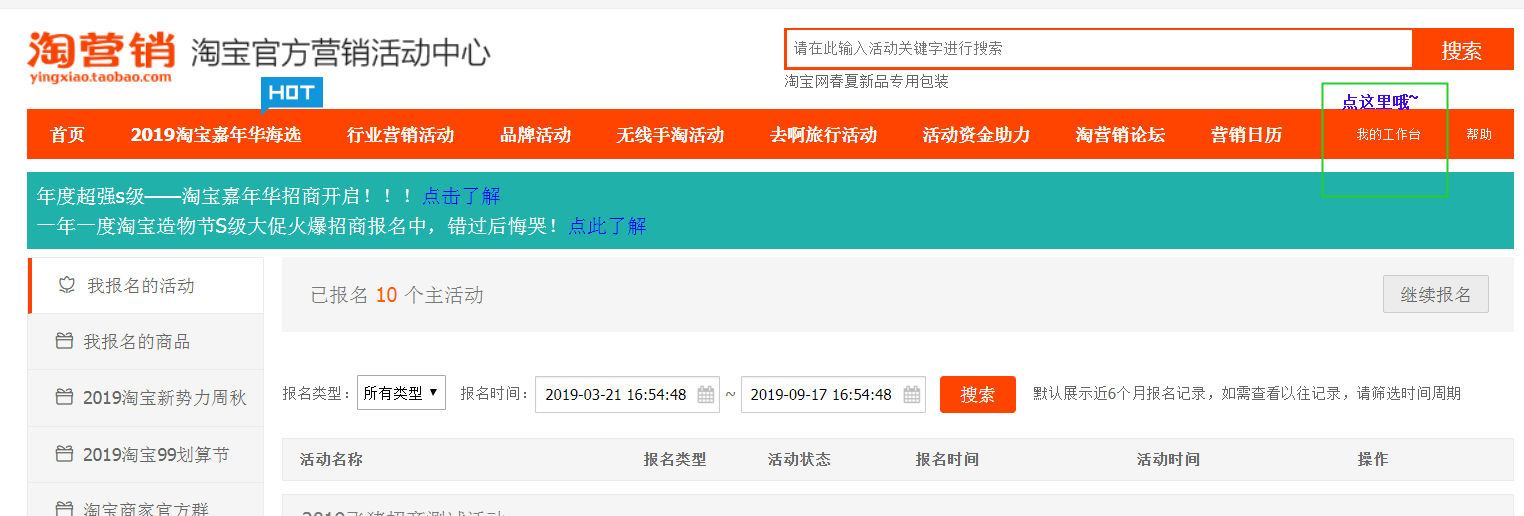Click the icon beside 我报名的商品
1524x516 pixels.
tap(64, 342)
